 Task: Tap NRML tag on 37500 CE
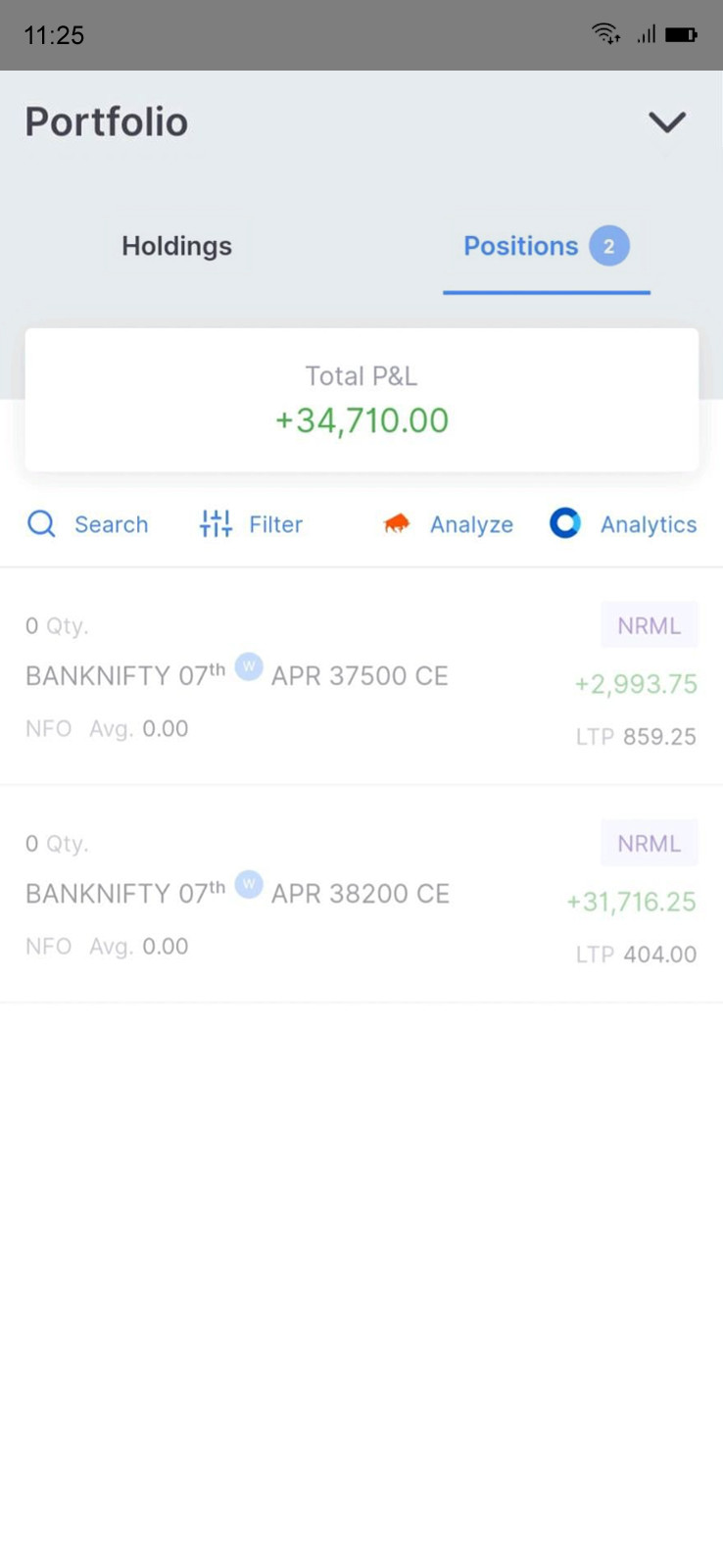(649, 625)
